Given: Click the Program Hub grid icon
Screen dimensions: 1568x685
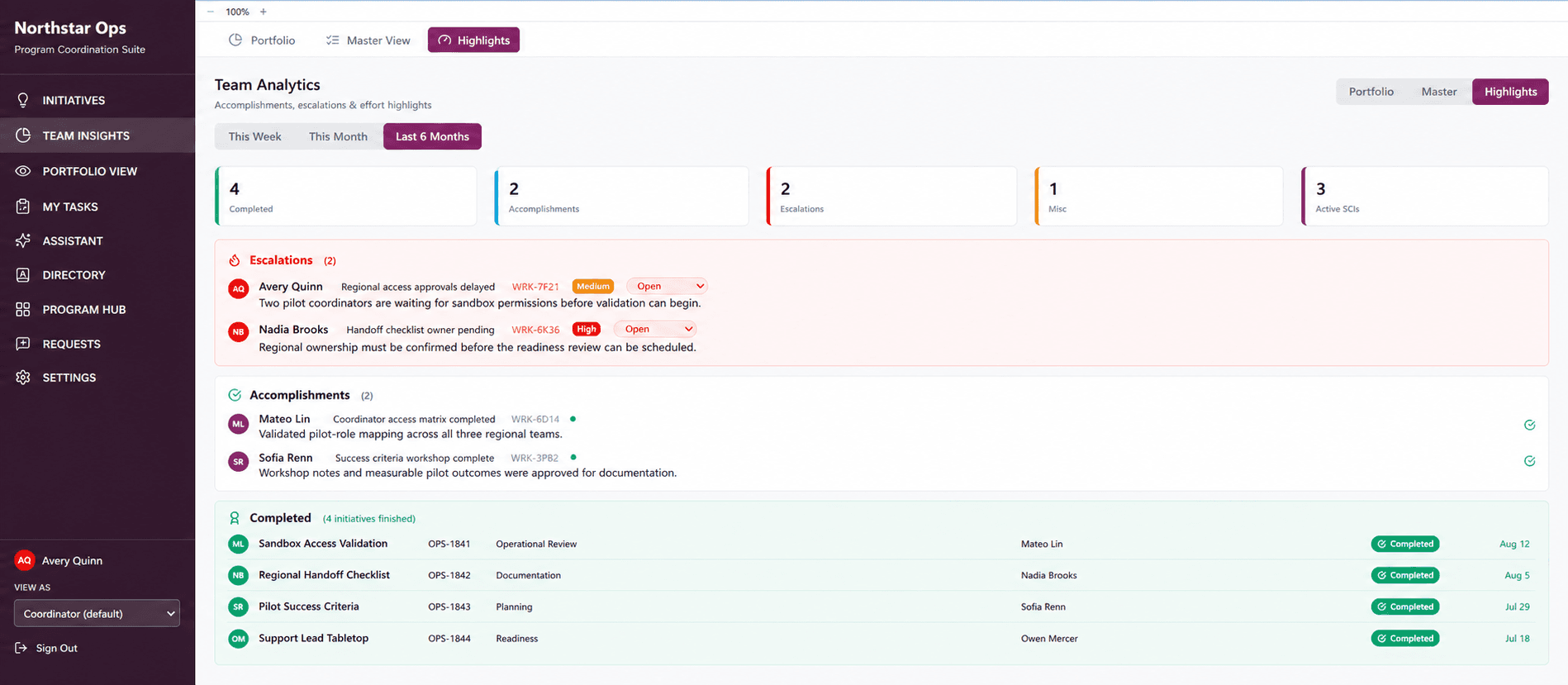Looking at the screenshot, I should click(x=23, y=309).
